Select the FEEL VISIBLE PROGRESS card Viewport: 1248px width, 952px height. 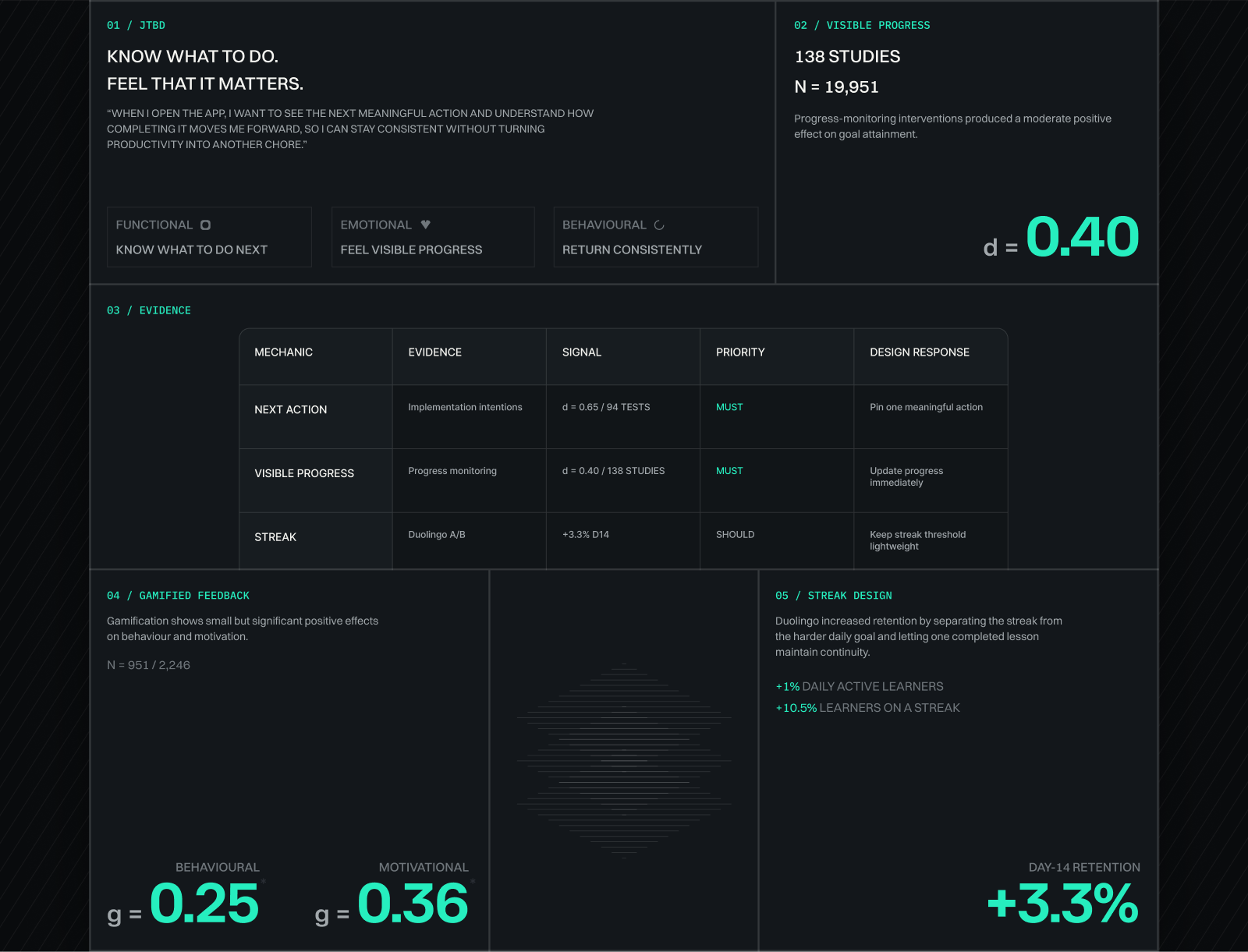pos(433,237)
